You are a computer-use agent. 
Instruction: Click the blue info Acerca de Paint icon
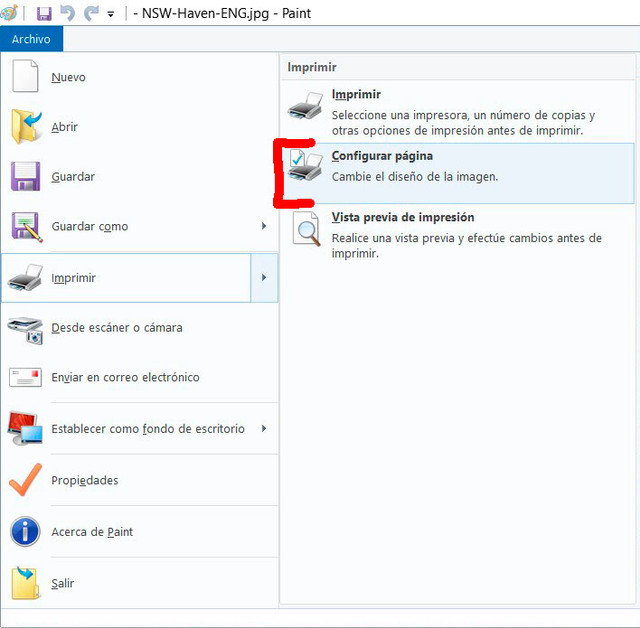[25, 532]
